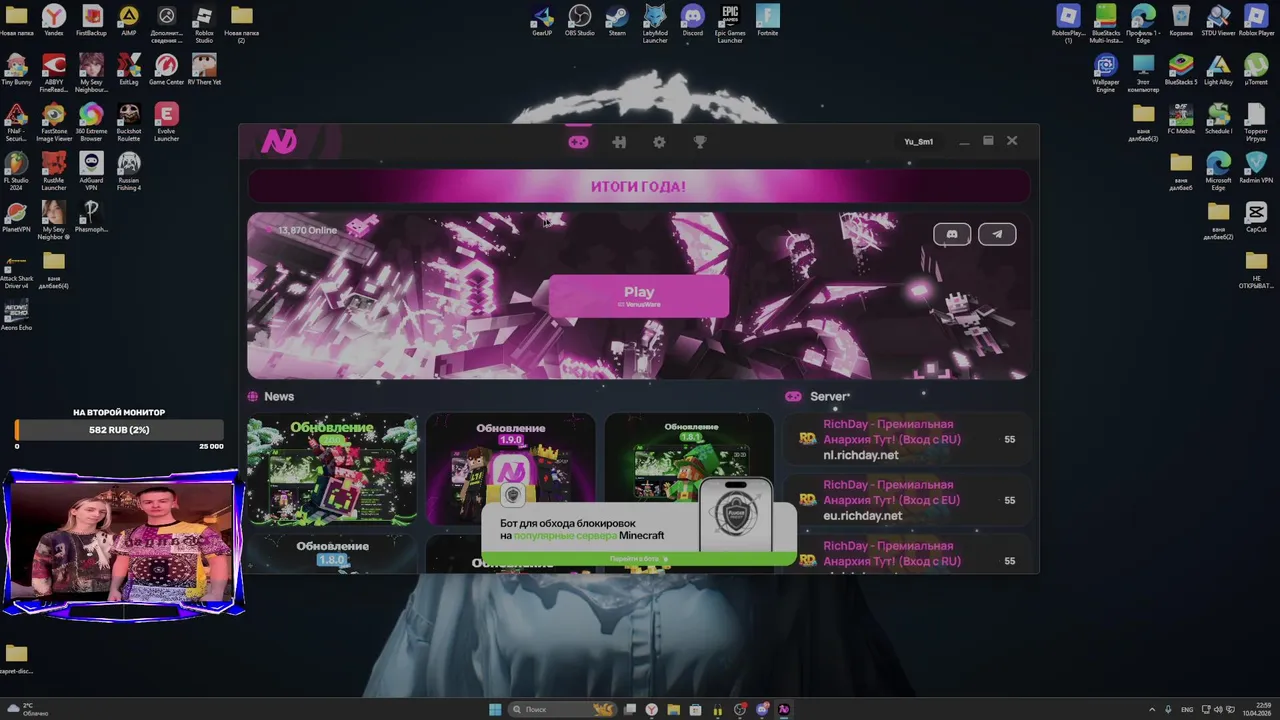Open launcher settings gear tab

(659, 142)
